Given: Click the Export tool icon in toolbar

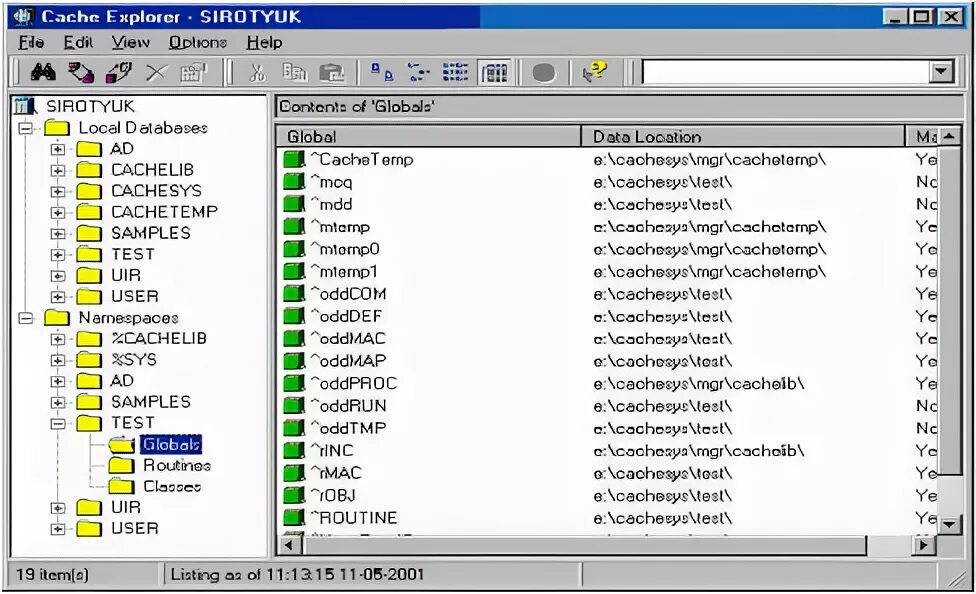Looking at the screenshot, I should coord(81,72).
